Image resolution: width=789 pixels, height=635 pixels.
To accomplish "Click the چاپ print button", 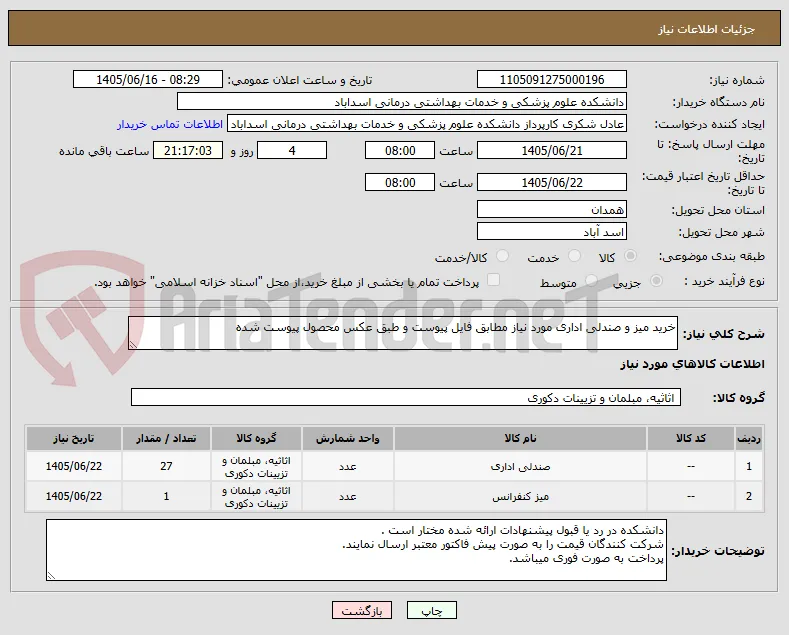I will [x=432, y=610].
